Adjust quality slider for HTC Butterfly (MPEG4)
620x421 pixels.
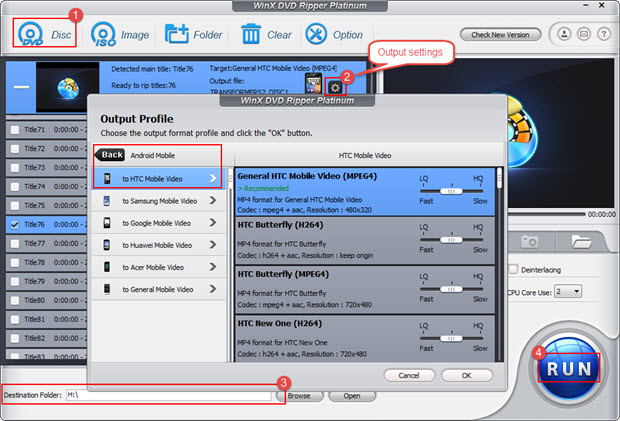click(451, 289)
